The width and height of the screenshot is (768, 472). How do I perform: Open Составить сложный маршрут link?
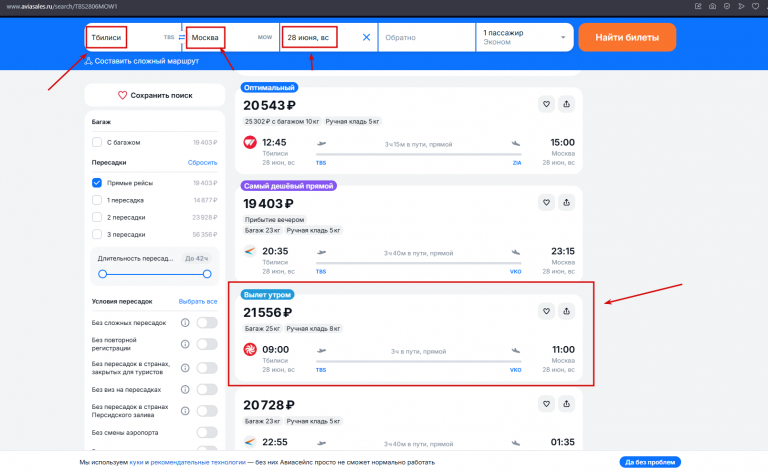[x=146, y=61]
